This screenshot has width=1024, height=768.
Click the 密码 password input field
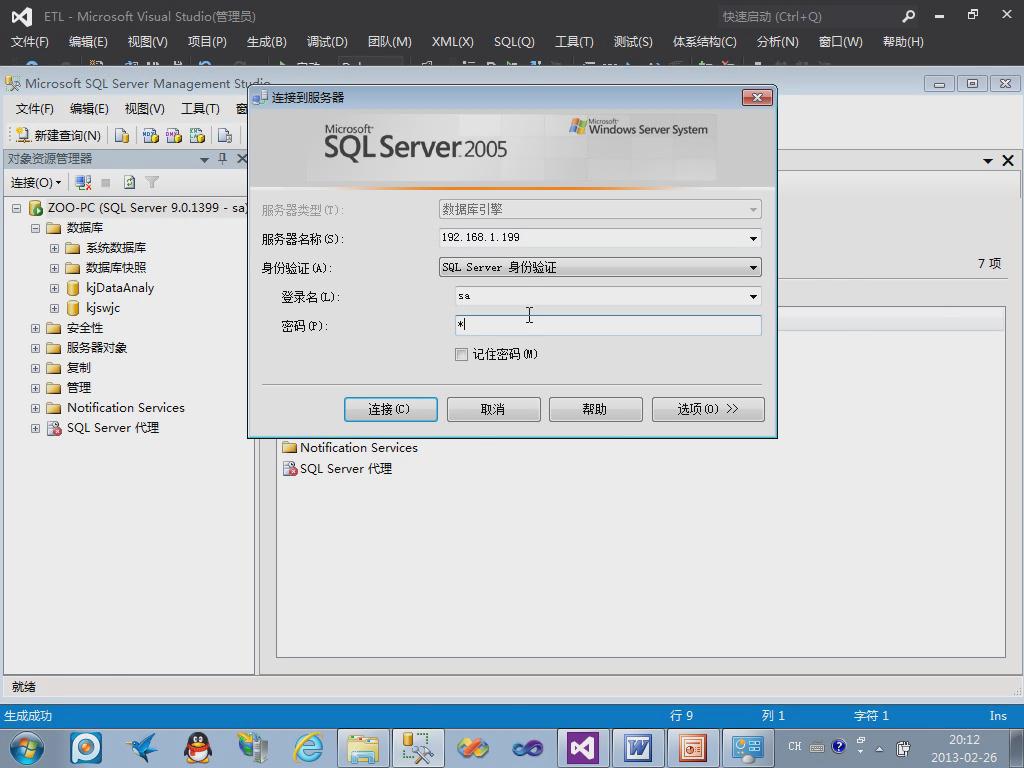[x=608, y=325]
